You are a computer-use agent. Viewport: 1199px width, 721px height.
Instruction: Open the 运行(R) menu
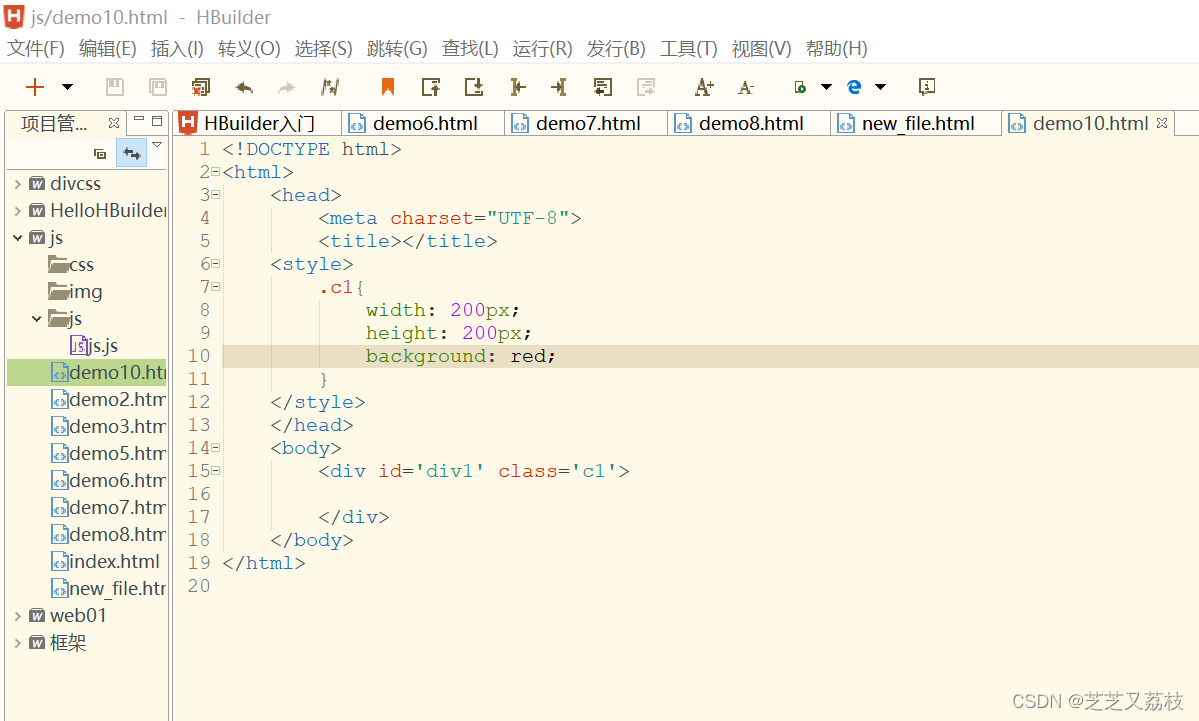(543, 49)
